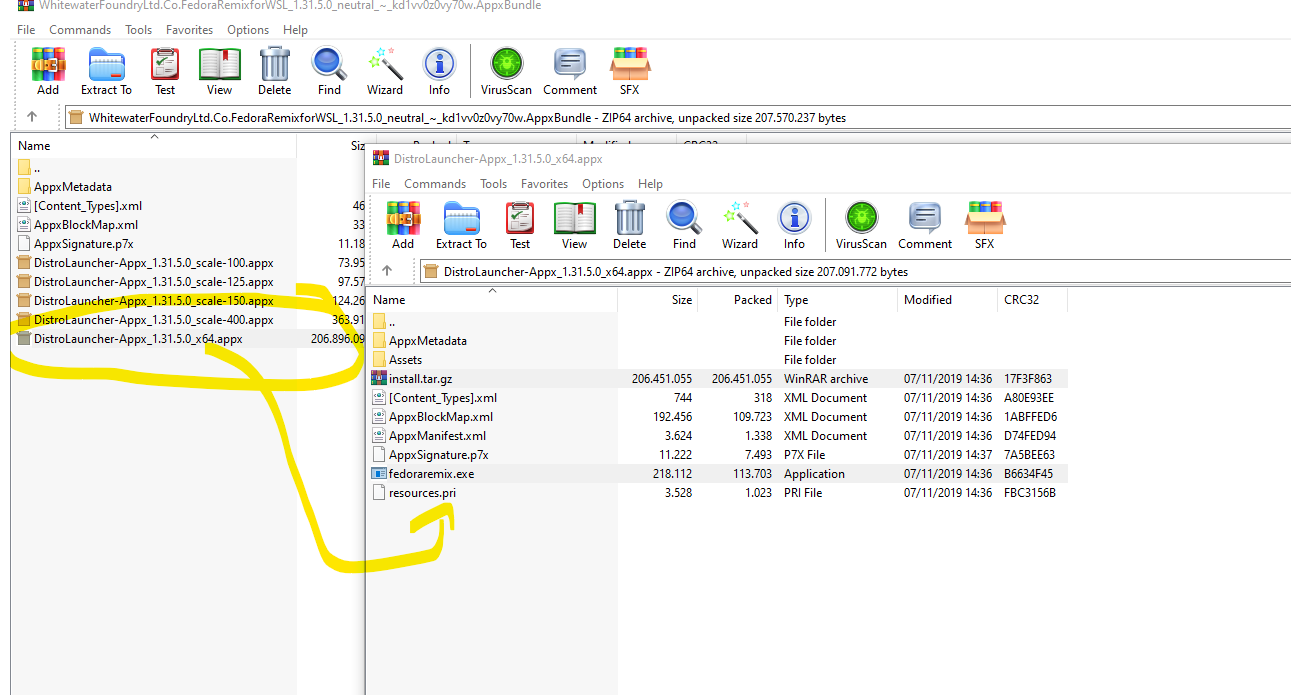1291x695 pixels.
Task: Sort by Modified column header in the front window
Action: 927,300
